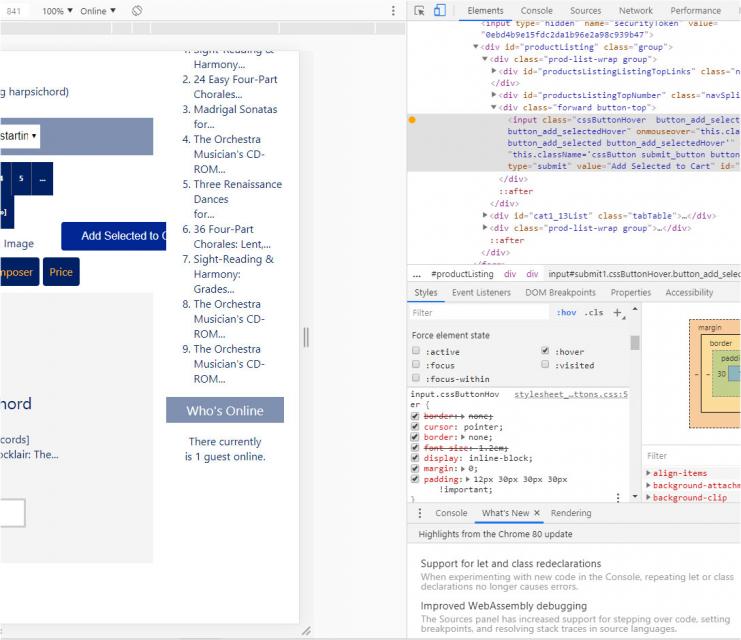Open 'Madrigal Sonatas for...' link
741x640 pixels.
[x=235, y=116]
